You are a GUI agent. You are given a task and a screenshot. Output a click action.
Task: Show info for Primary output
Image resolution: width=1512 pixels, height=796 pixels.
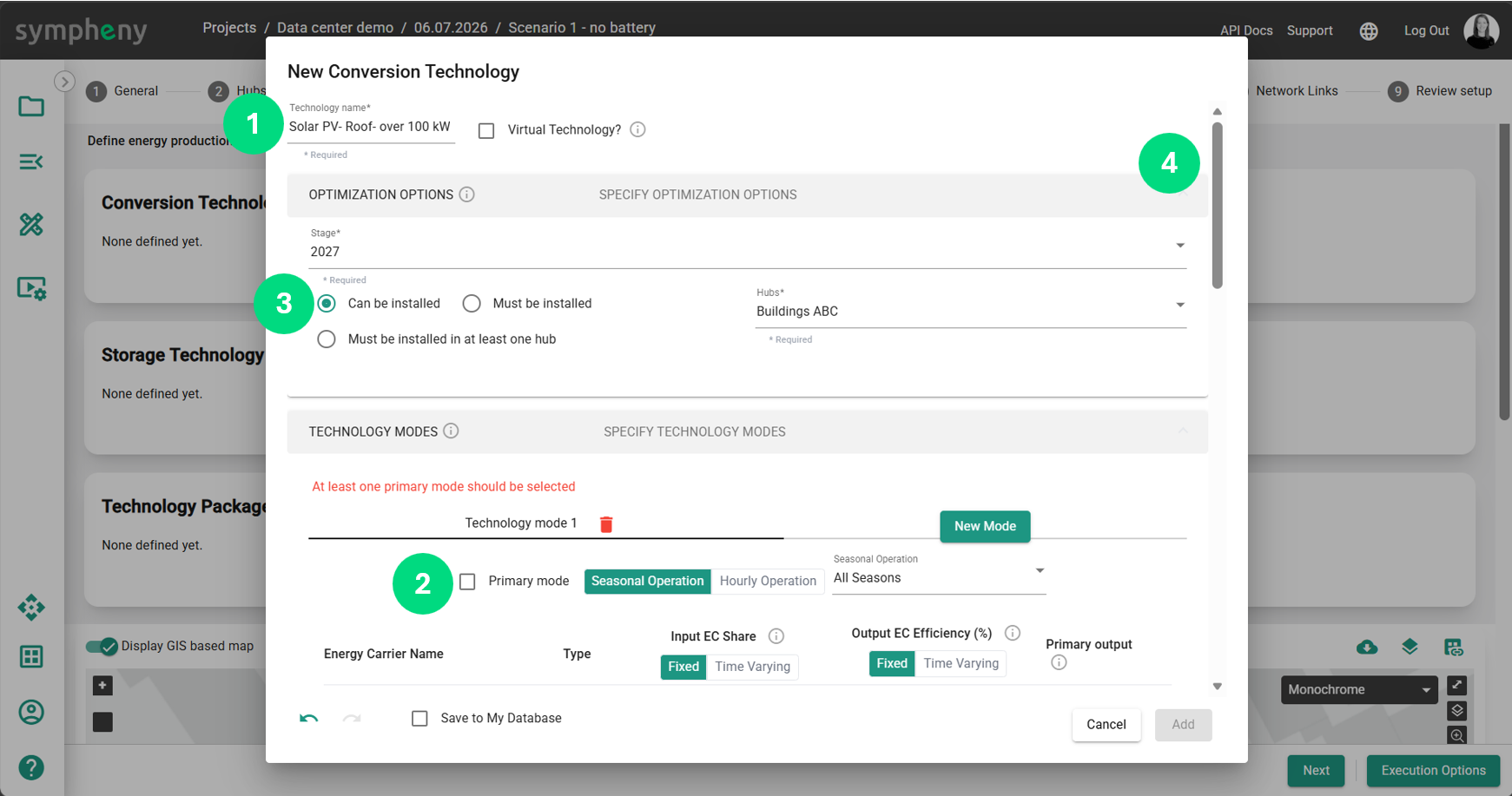[1059, 662]
